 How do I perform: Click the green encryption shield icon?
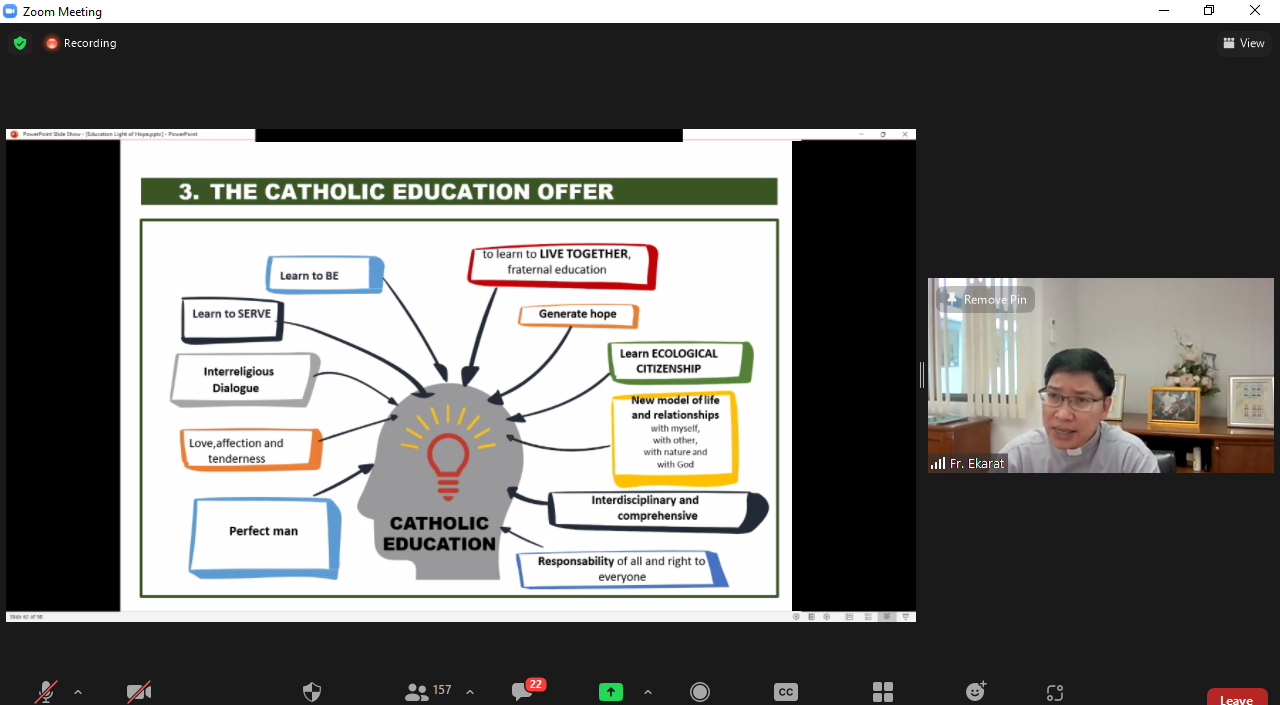click(20, 43)
